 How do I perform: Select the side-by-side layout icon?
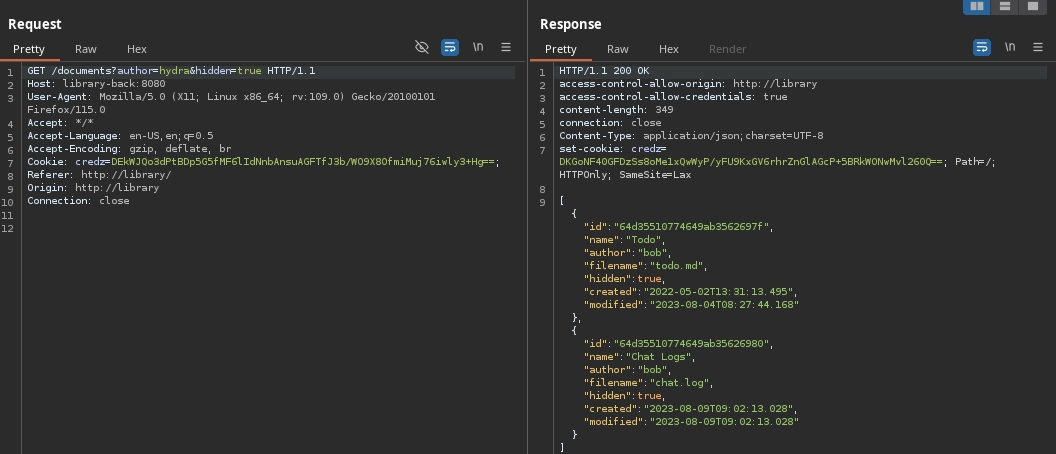pyautogui.click(x=976, y=7)
